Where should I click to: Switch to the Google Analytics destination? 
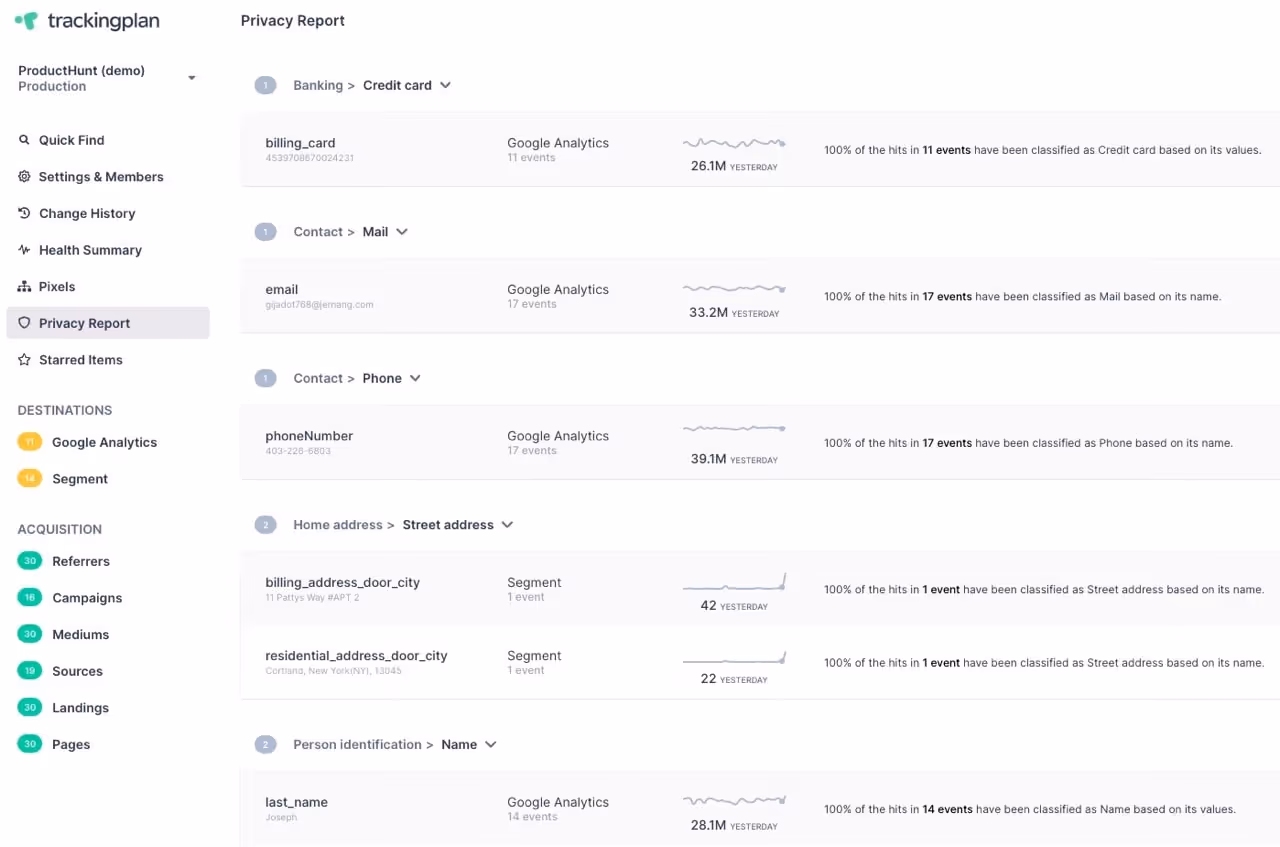(104, 442)
